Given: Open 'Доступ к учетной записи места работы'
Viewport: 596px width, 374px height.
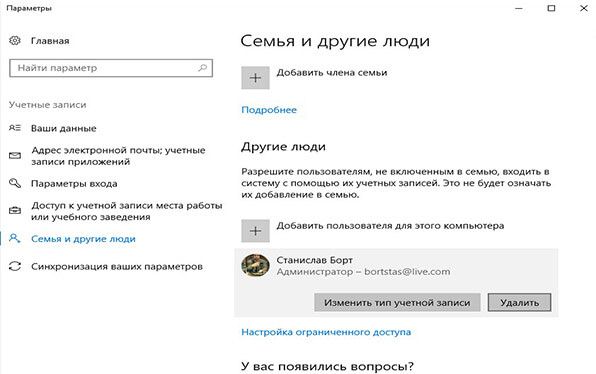Looking at the screenshot, I should tap(127, 211).
